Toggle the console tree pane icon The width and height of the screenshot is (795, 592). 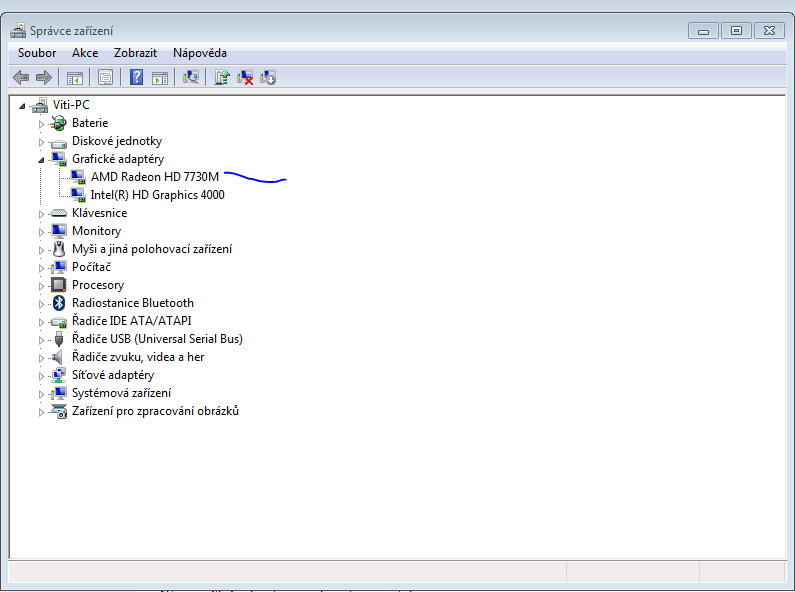(75, 78)
